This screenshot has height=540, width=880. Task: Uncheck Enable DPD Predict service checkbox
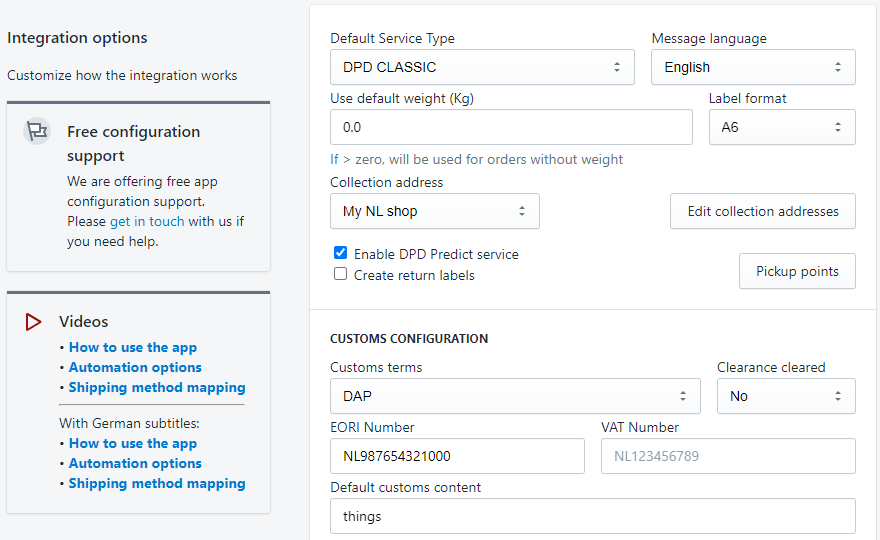340,253
